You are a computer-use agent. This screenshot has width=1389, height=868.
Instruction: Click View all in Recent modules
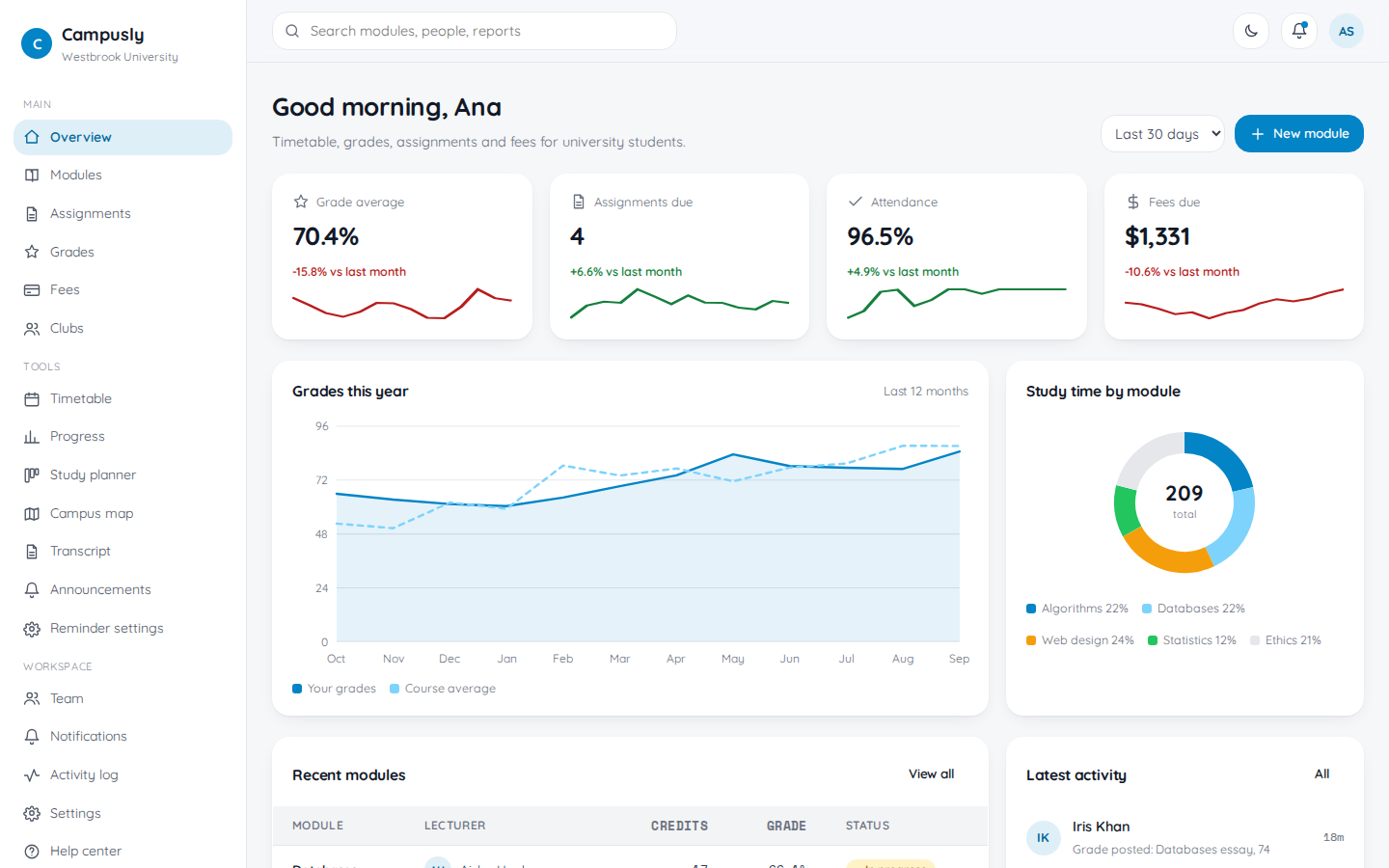pos(931,774)
